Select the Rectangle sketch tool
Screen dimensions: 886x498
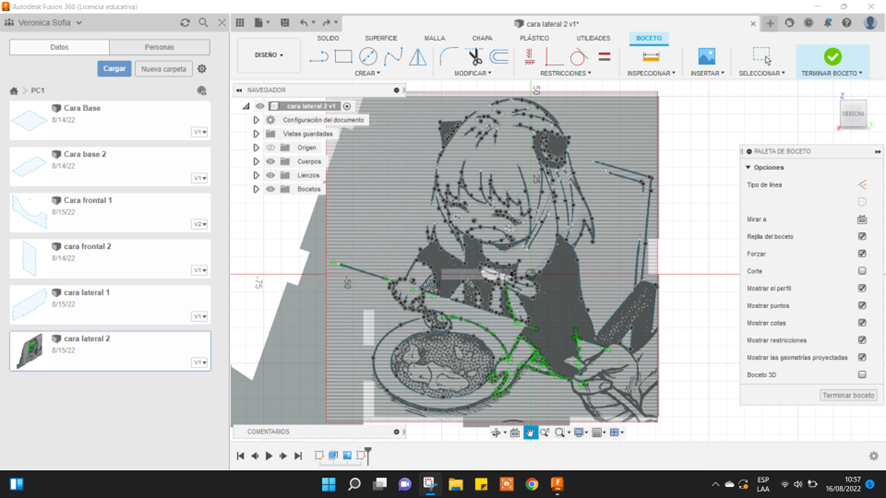(x=343, y=57)
